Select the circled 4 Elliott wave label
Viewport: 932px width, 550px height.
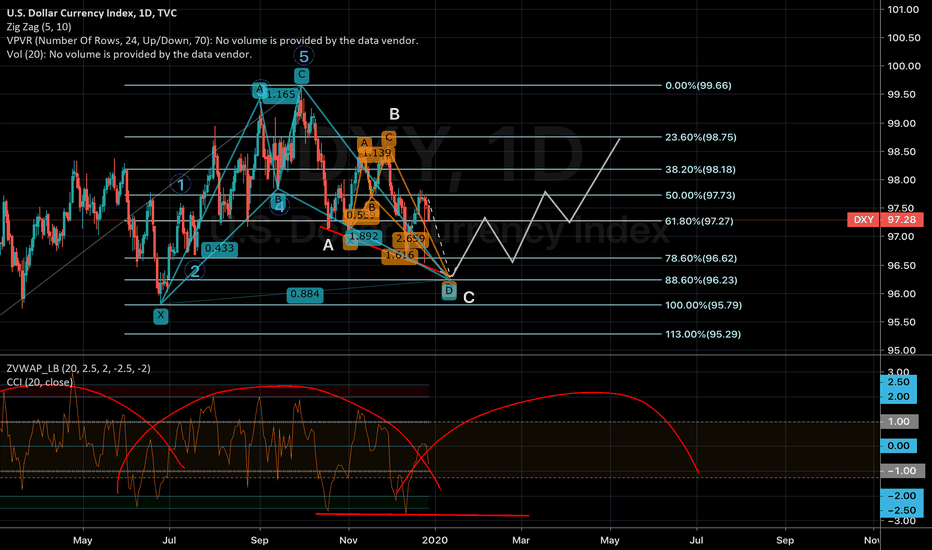(x=279, y=208)
